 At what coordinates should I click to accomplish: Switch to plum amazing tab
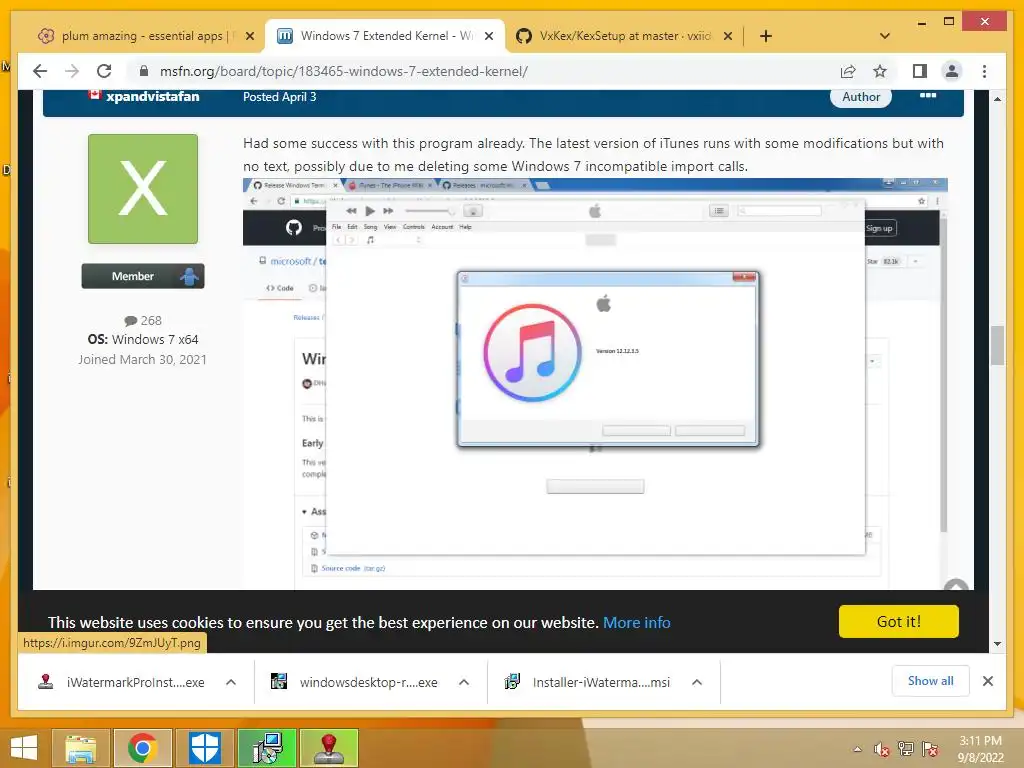[137, 36]
